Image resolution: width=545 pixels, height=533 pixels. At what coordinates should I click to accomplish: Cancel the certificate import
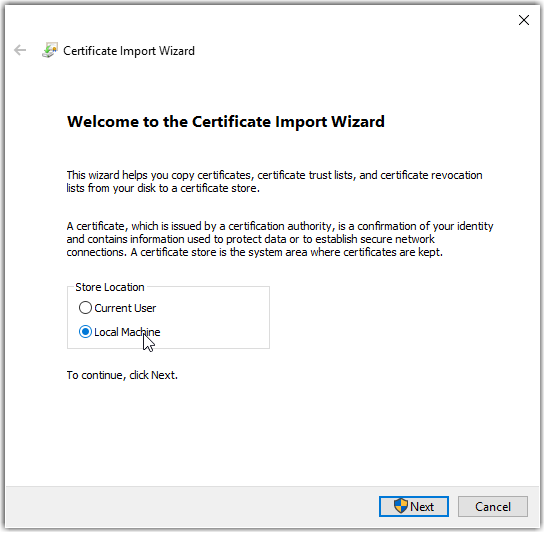click(x=493, y=507)
